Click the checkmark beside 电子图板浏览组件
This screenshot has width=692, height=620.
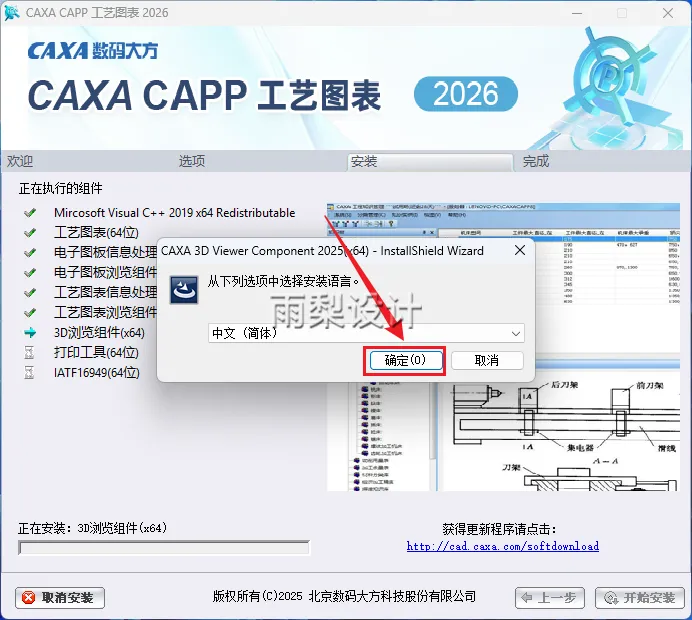click(x=30, y=273)
